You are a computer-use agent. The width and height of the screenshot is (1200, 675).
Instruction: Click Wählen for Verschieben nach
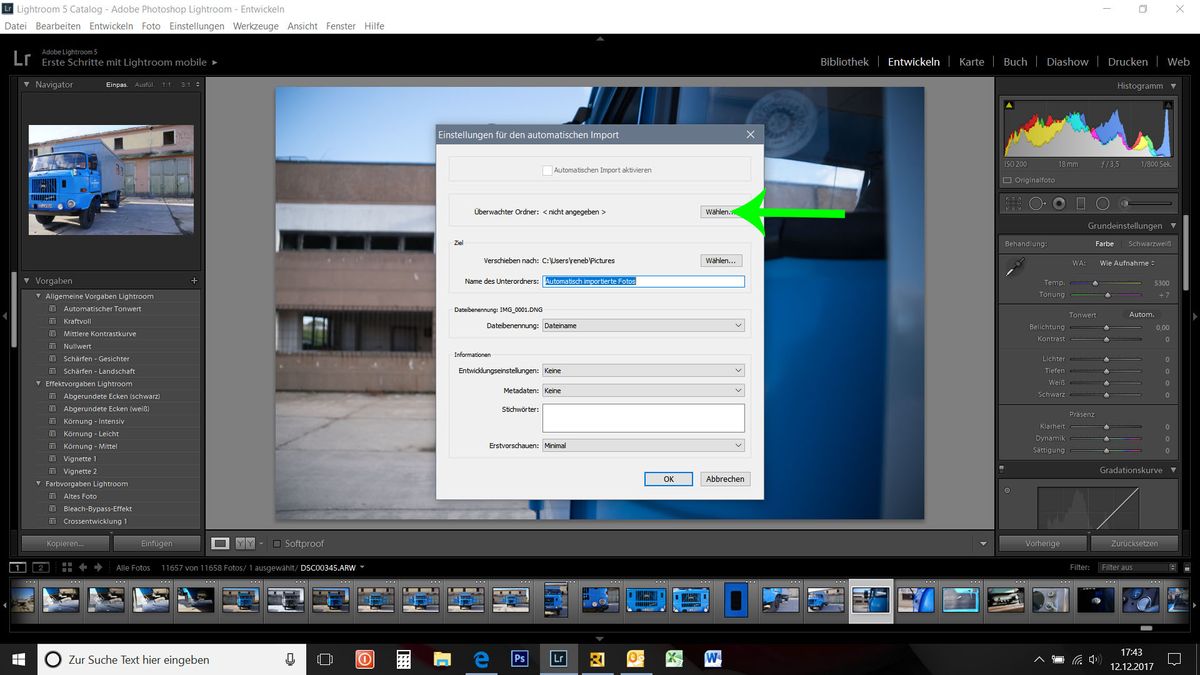721,260
